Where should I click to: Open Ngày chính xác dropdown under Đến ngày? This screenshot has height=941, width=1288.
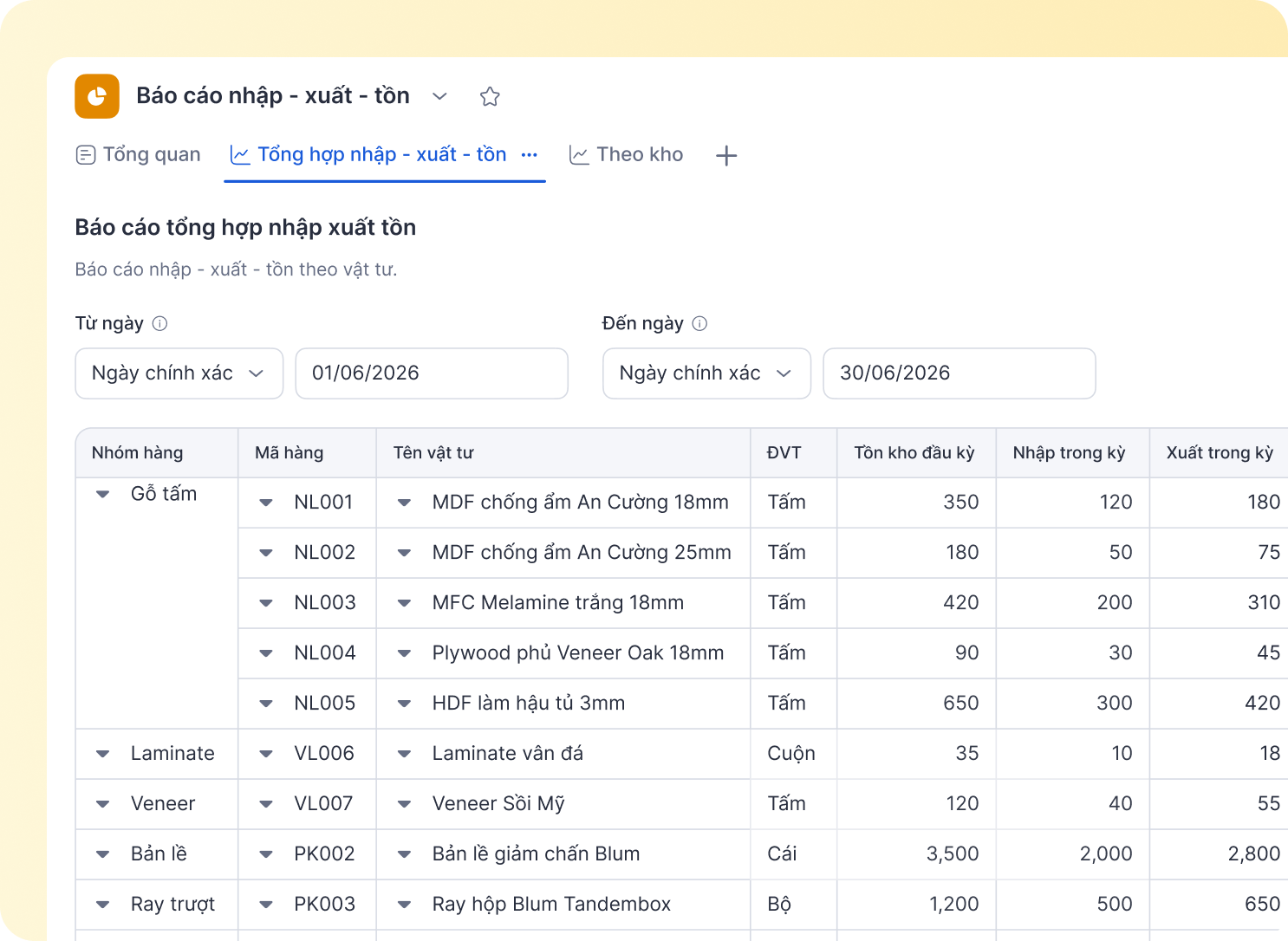tap(707, 373)
